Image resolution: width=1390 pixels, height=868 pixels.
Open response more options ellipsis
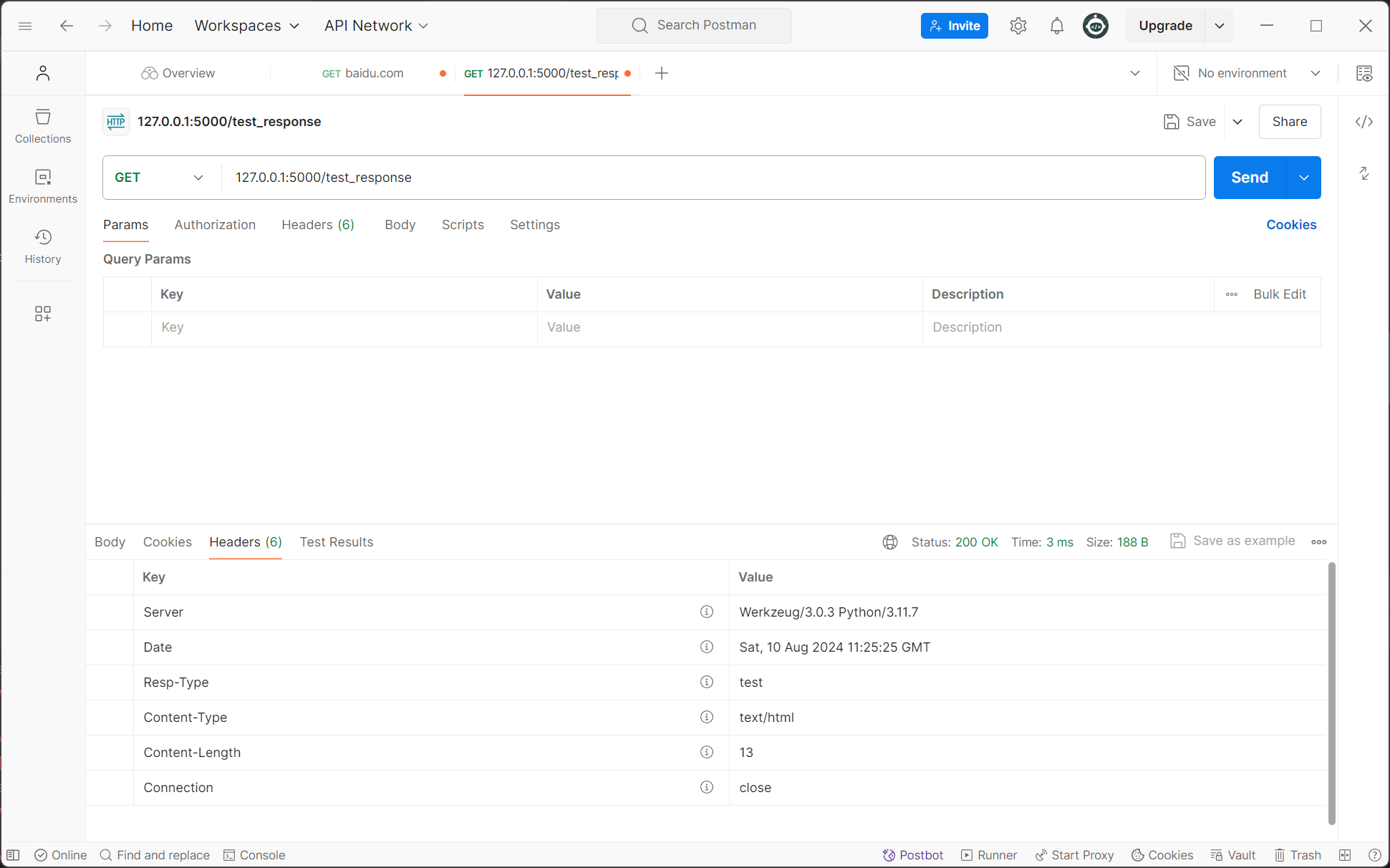click(x=1319, y=542)
